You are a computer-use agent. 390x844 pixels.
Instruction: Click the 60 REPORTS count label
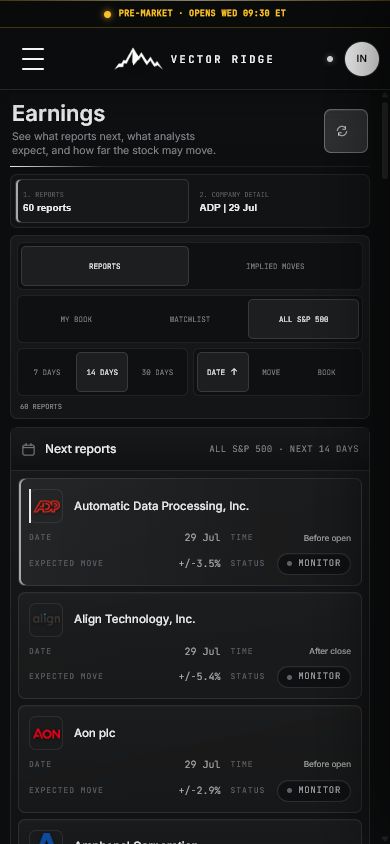coord(41,407)
